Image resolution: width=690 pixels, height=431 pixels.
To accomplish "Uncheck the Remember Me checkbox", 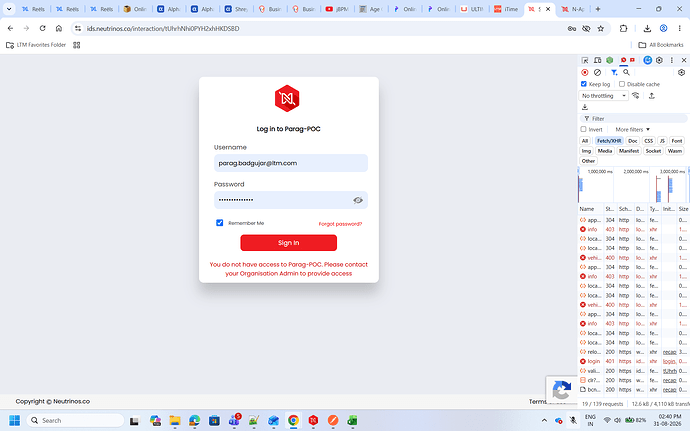I will pos(220,223).
